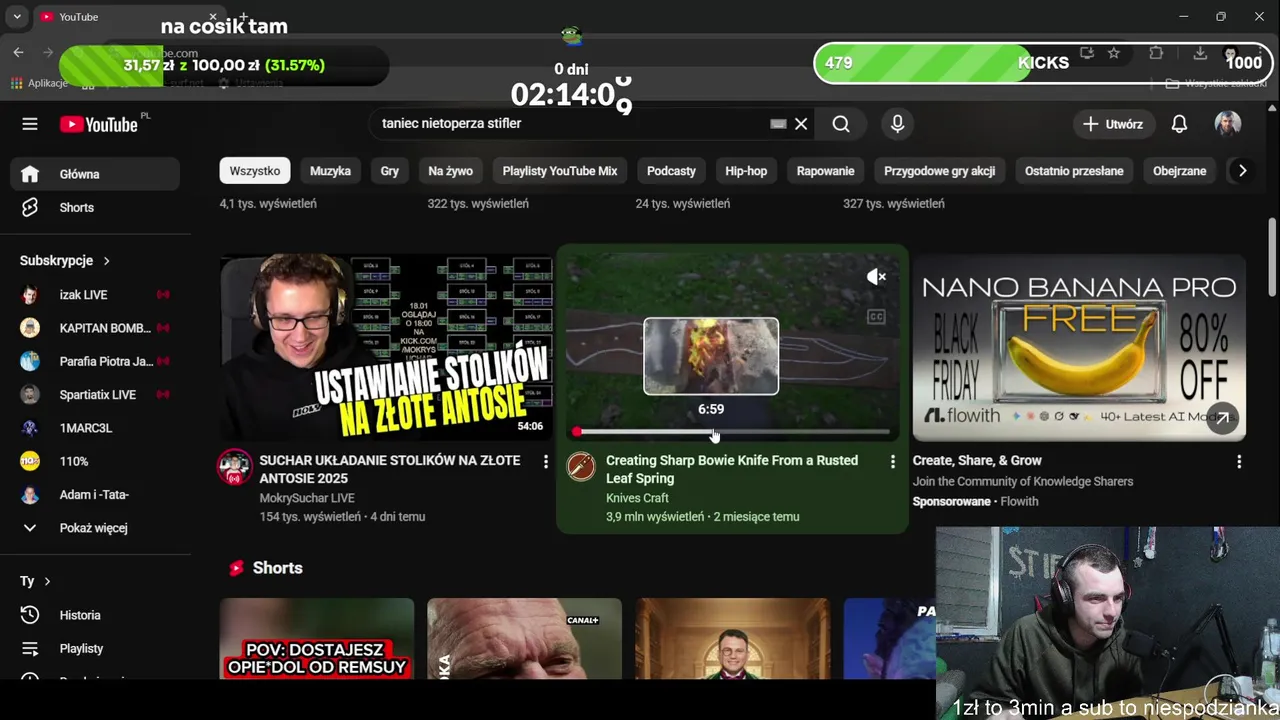Open ad link arrow on Nano Banana thumbnail
1280x720 pixels.
click(x=1222, y=418)
